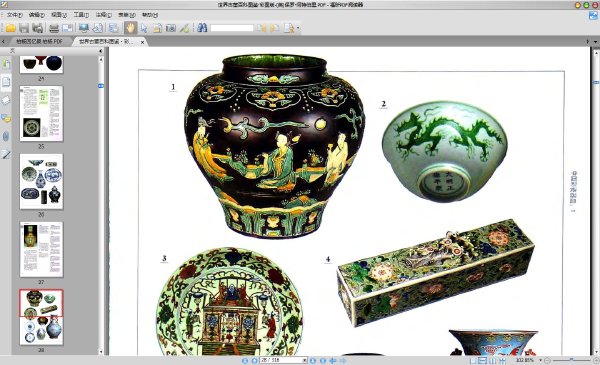Switch to the first, inactive PDF document tab

pyautogui.click(x=39, y=41)
